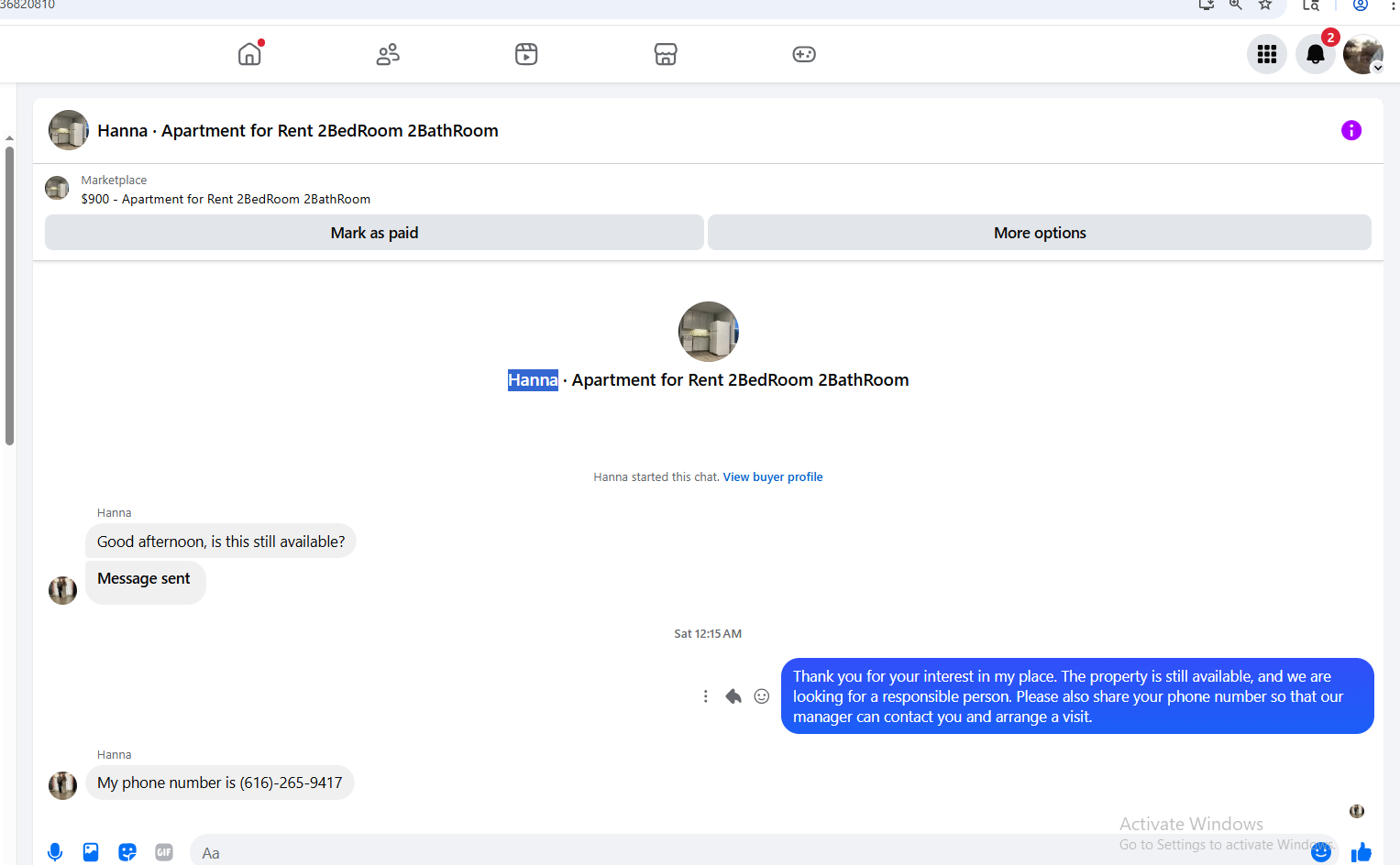
Task: Open notifications bell with 2 alerts
Action: point(1316,54)
